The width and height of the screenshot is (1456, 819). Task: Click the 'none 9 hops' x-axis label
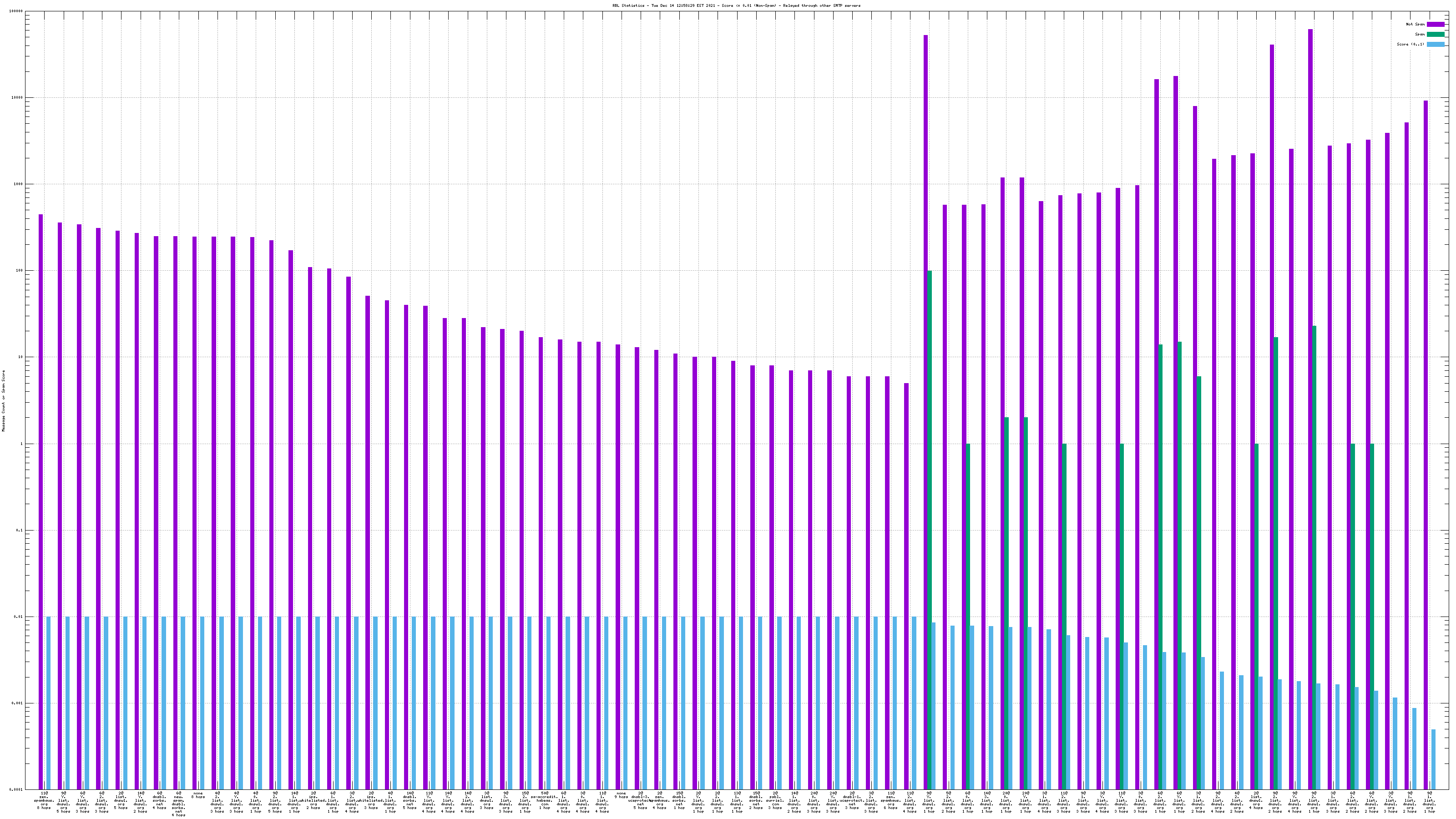(621, 795)
